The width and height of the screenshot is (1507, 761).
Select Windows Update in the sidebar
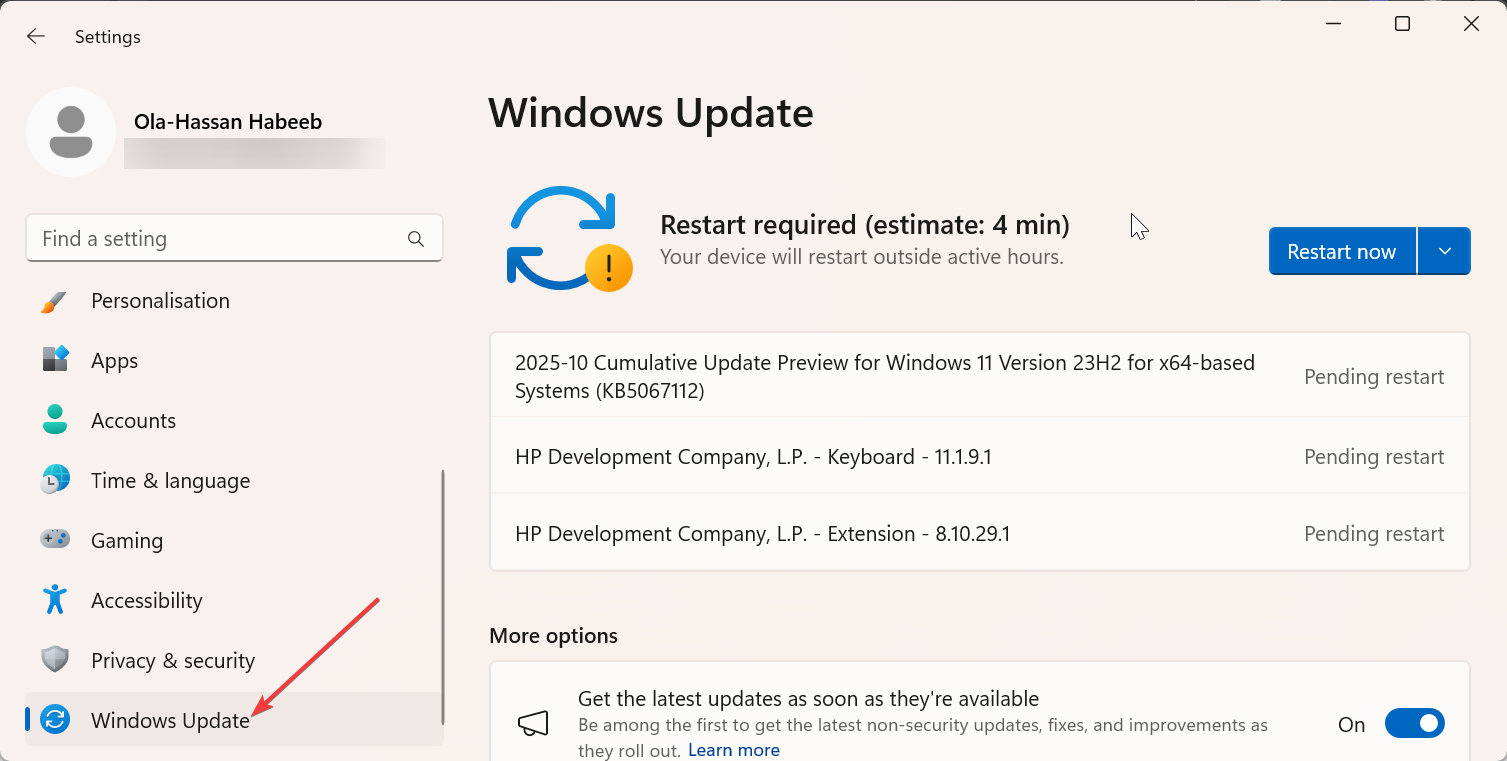(x=170, y=720)
